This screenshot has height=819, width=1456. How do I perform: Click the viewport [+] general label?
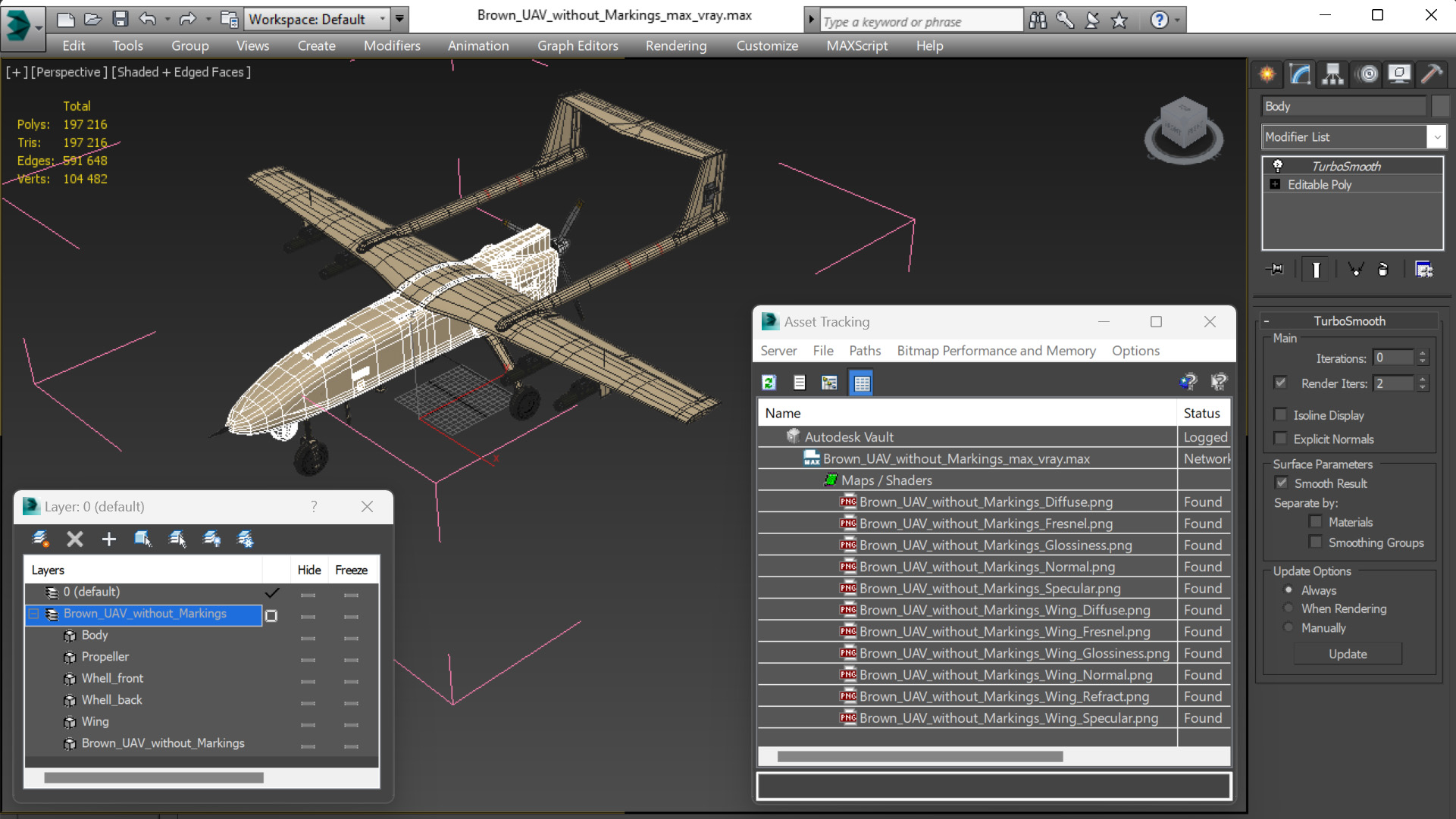point(16,72)
